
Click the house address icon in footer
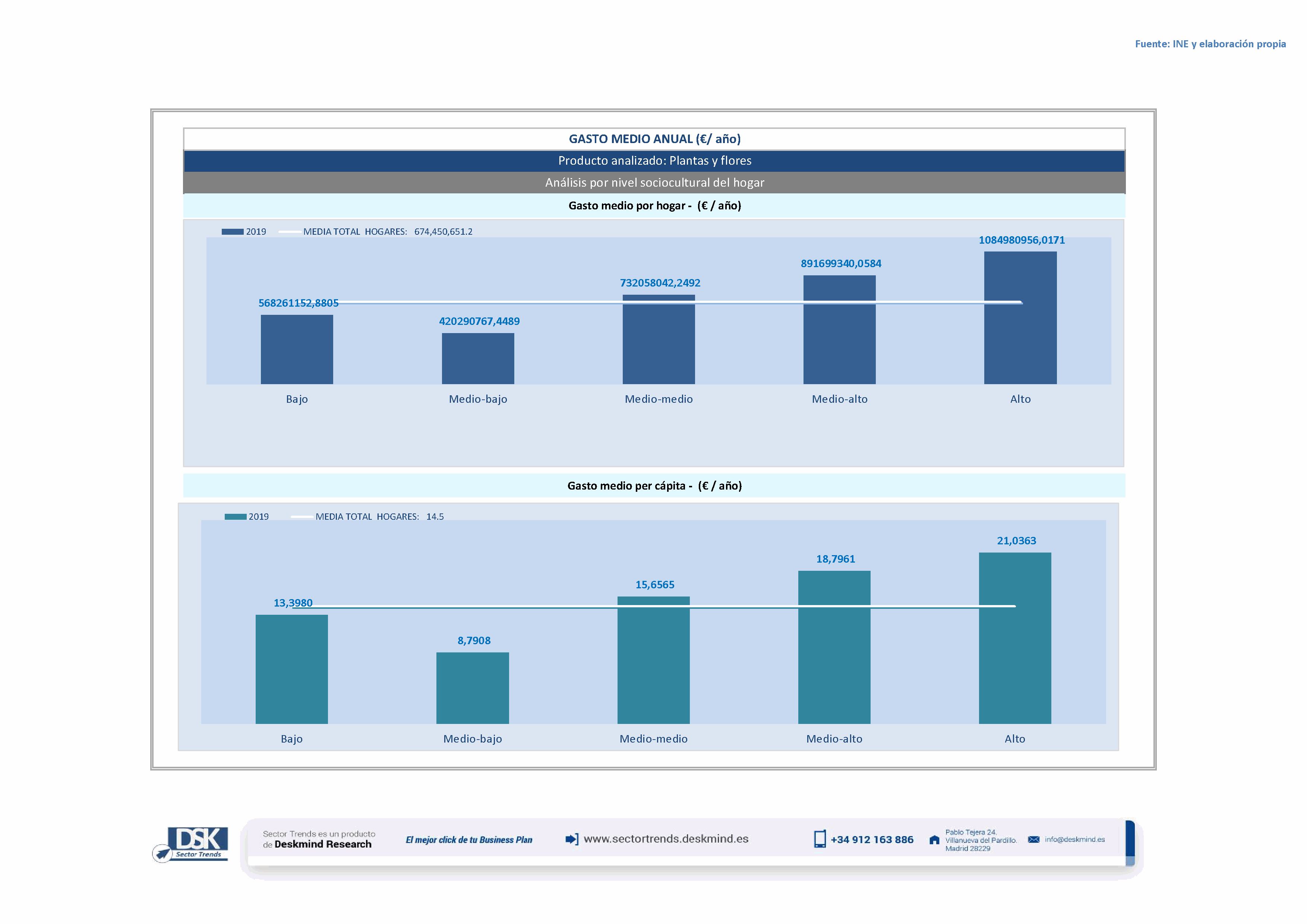pos(934,840)
